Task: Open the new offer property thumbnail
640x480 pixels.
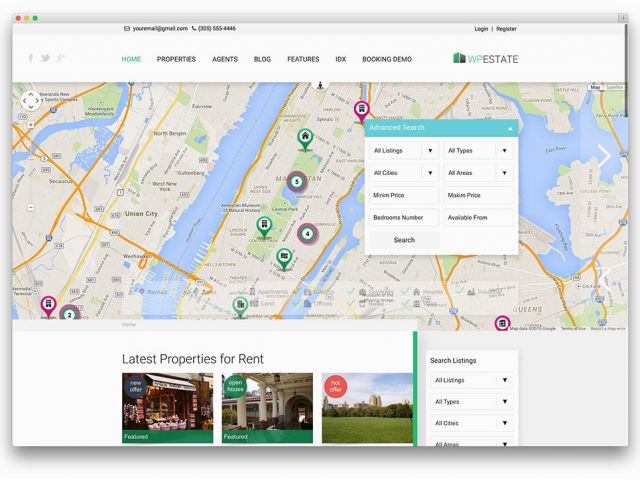Action: (167, 408)
